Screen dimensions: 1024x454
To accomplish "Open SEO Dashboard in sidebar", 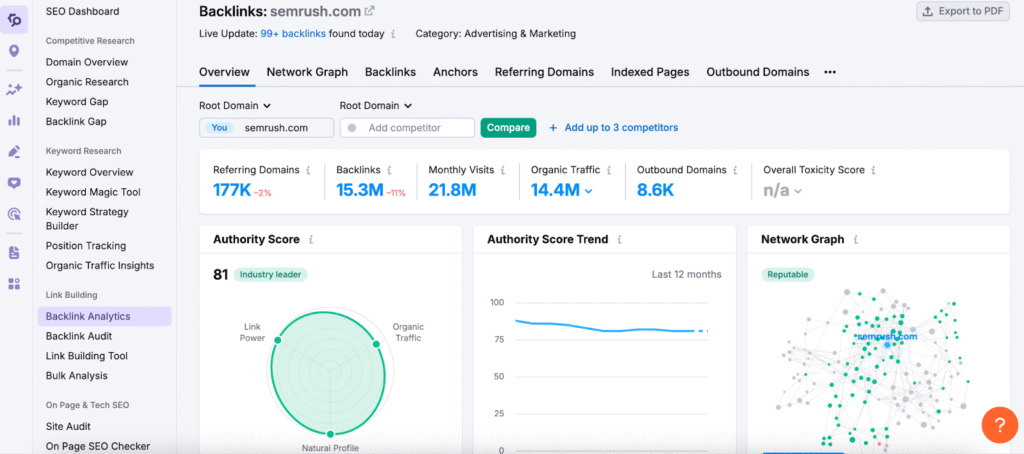I will click(82, 11).
